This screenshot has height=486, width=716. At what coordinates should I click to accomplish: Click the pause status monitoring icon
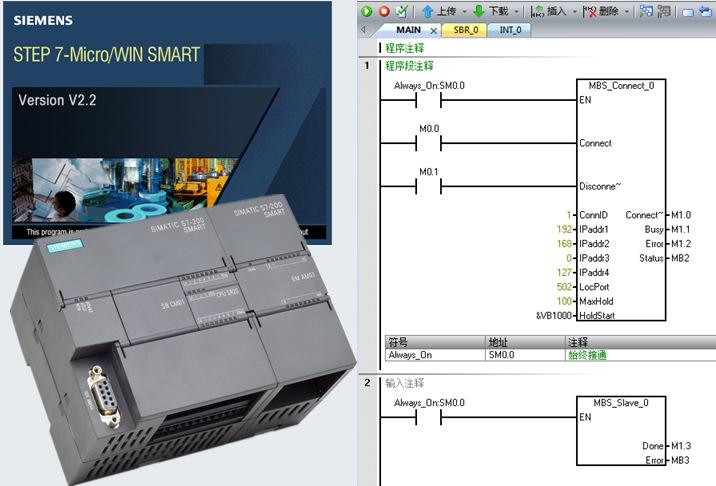coord(664,11)
